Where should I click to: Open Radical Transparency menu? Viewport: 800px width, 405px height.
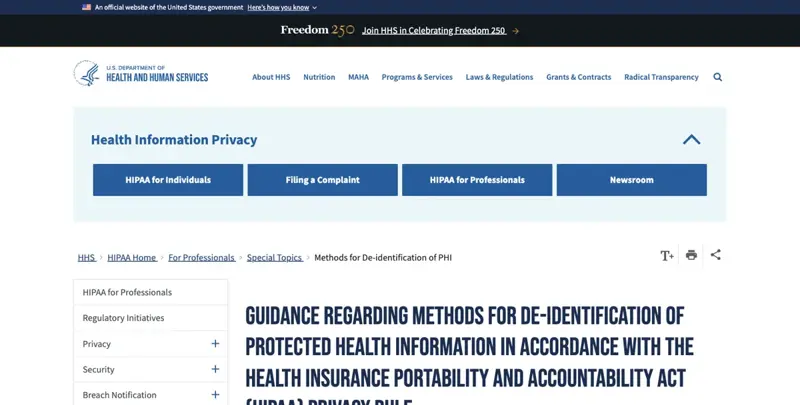(661, 77)
